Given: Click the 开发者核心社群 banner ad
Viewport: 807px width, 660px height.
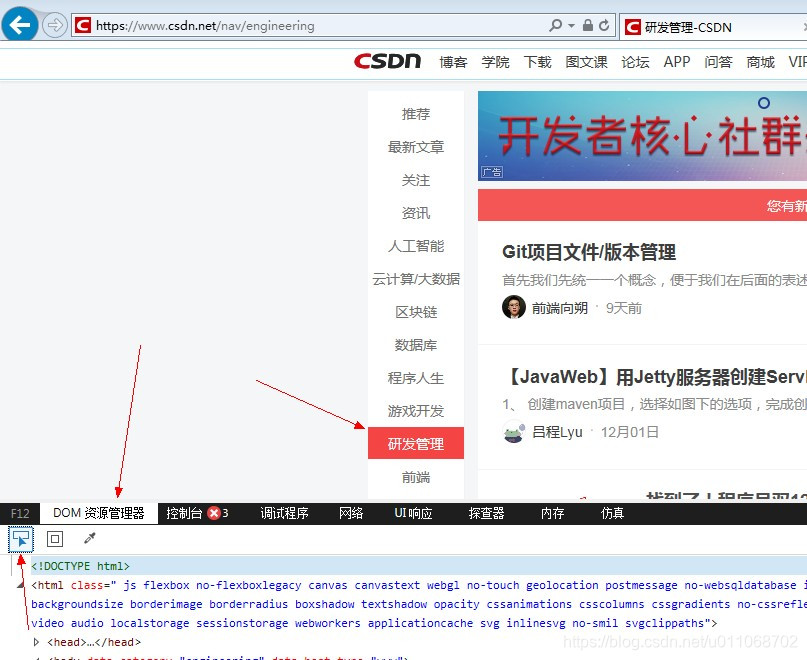Looking at the screenshot, I should 642,136.
